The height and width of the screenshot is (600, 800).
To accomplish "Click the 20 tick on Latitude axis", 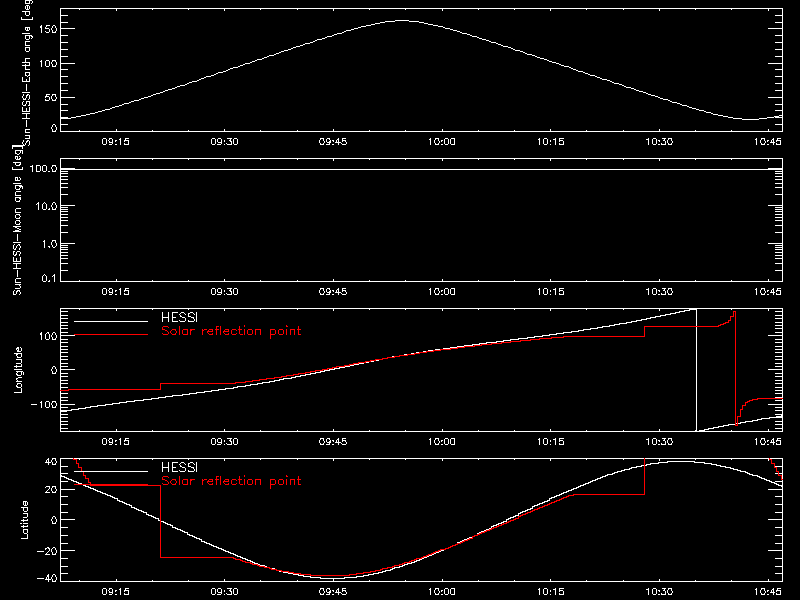I will tap(51, 489).
